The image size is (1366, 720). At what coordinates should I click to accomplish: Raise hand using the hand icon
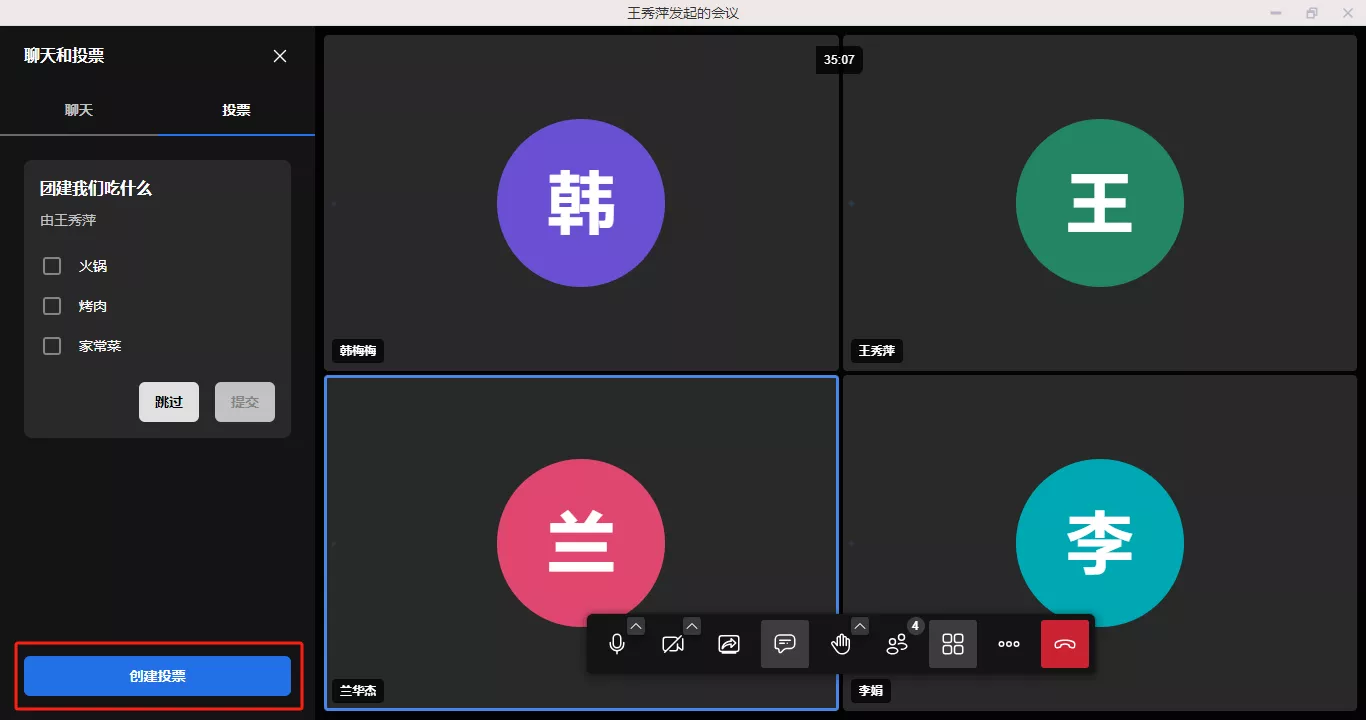[x=841, y=645]
